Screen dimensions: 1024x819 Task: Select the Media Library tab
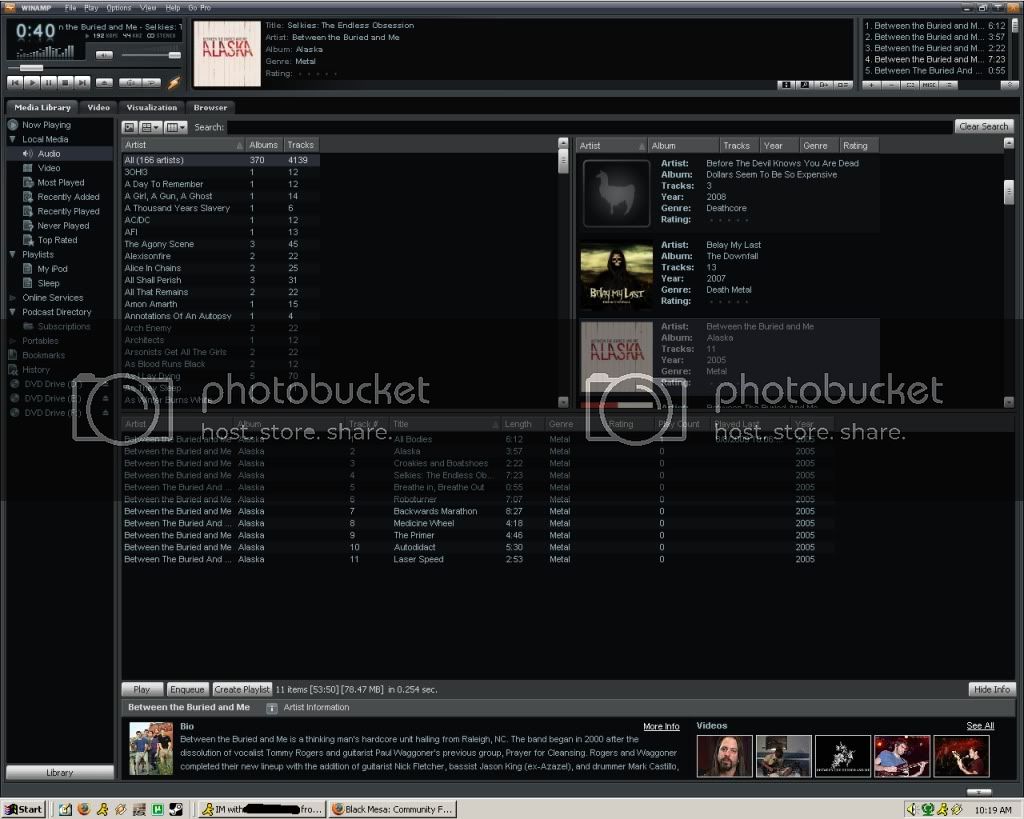(x=42, y=107)
